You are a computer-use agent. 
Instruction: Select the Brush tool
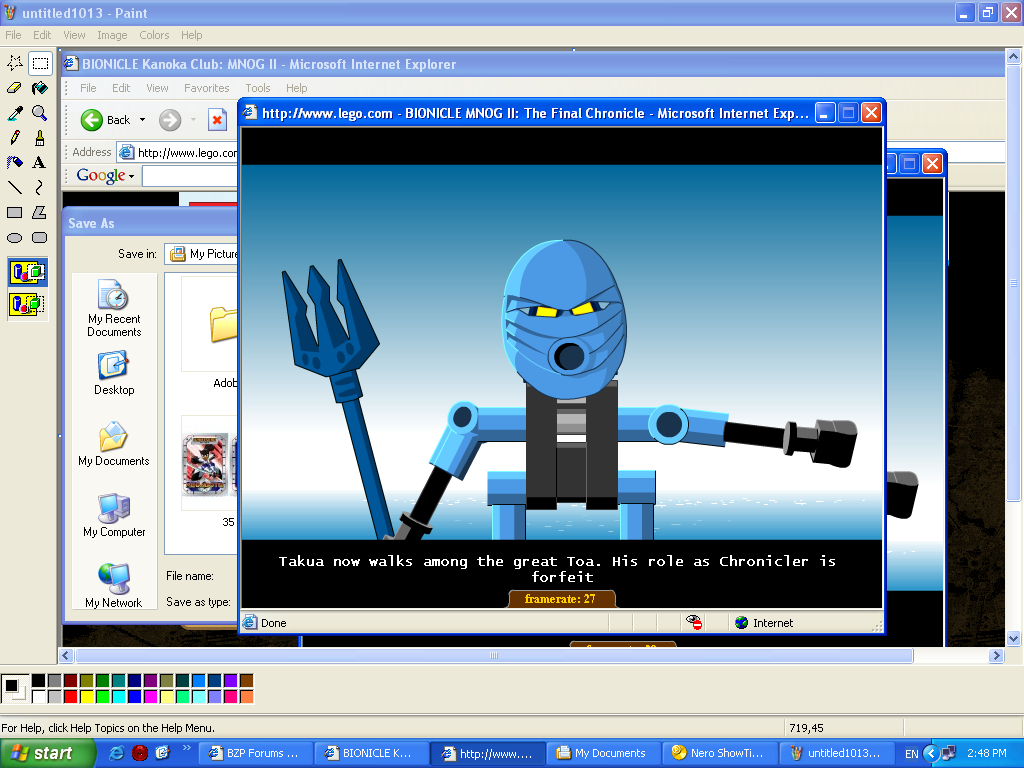[x=40, y=138]
